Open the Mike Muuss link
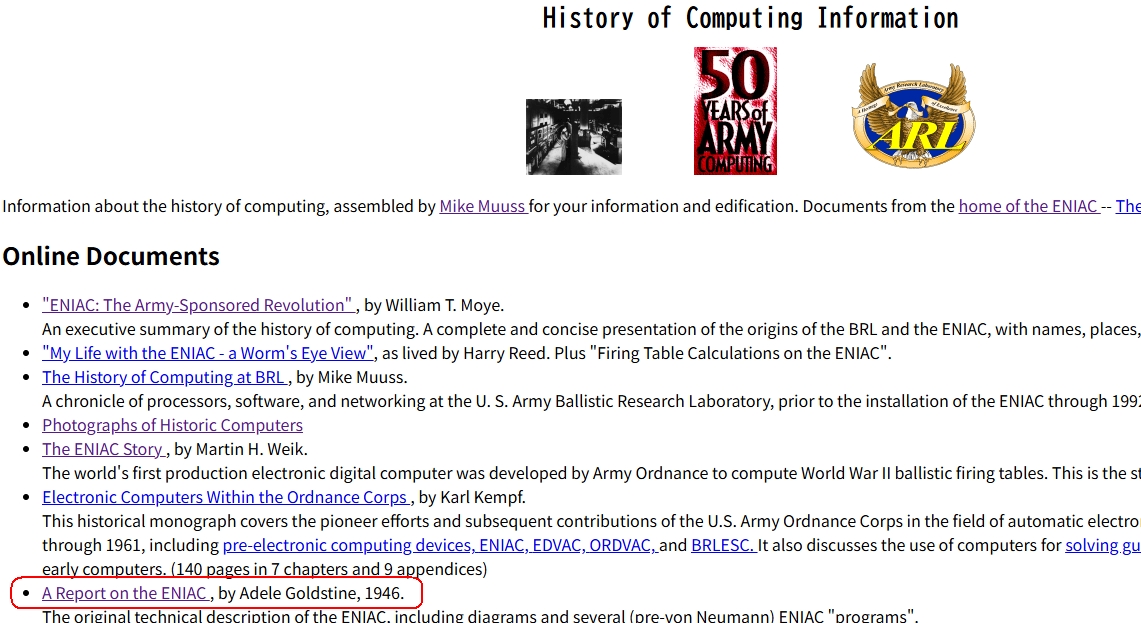 click(x=482, y=207)
